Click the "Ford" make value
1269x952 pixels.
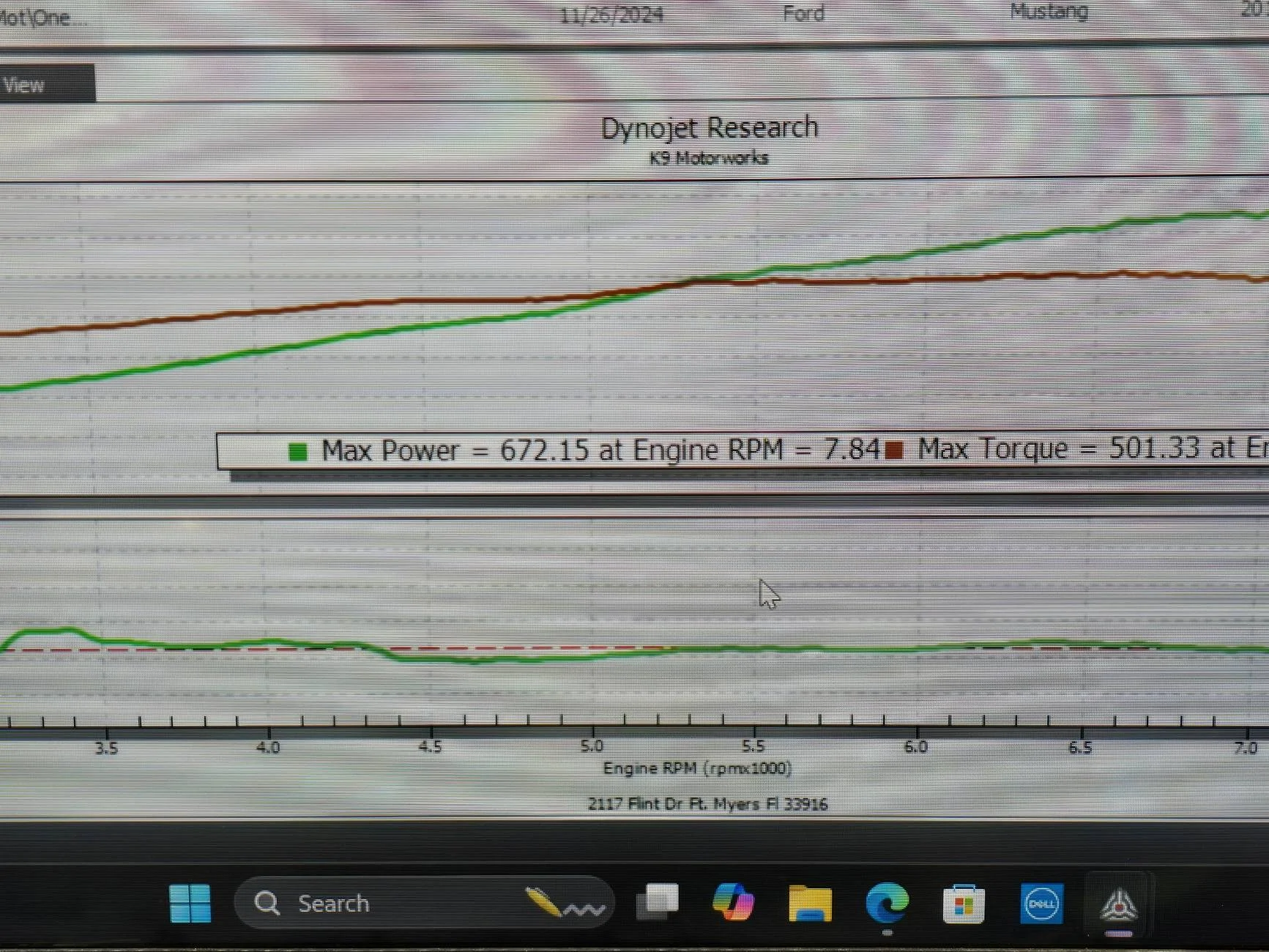pyautogui.click(x=803, y=13)
